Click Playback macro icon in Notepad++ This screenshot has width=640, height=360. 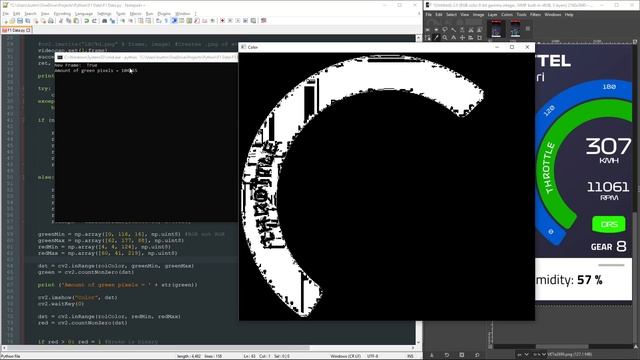238,21
